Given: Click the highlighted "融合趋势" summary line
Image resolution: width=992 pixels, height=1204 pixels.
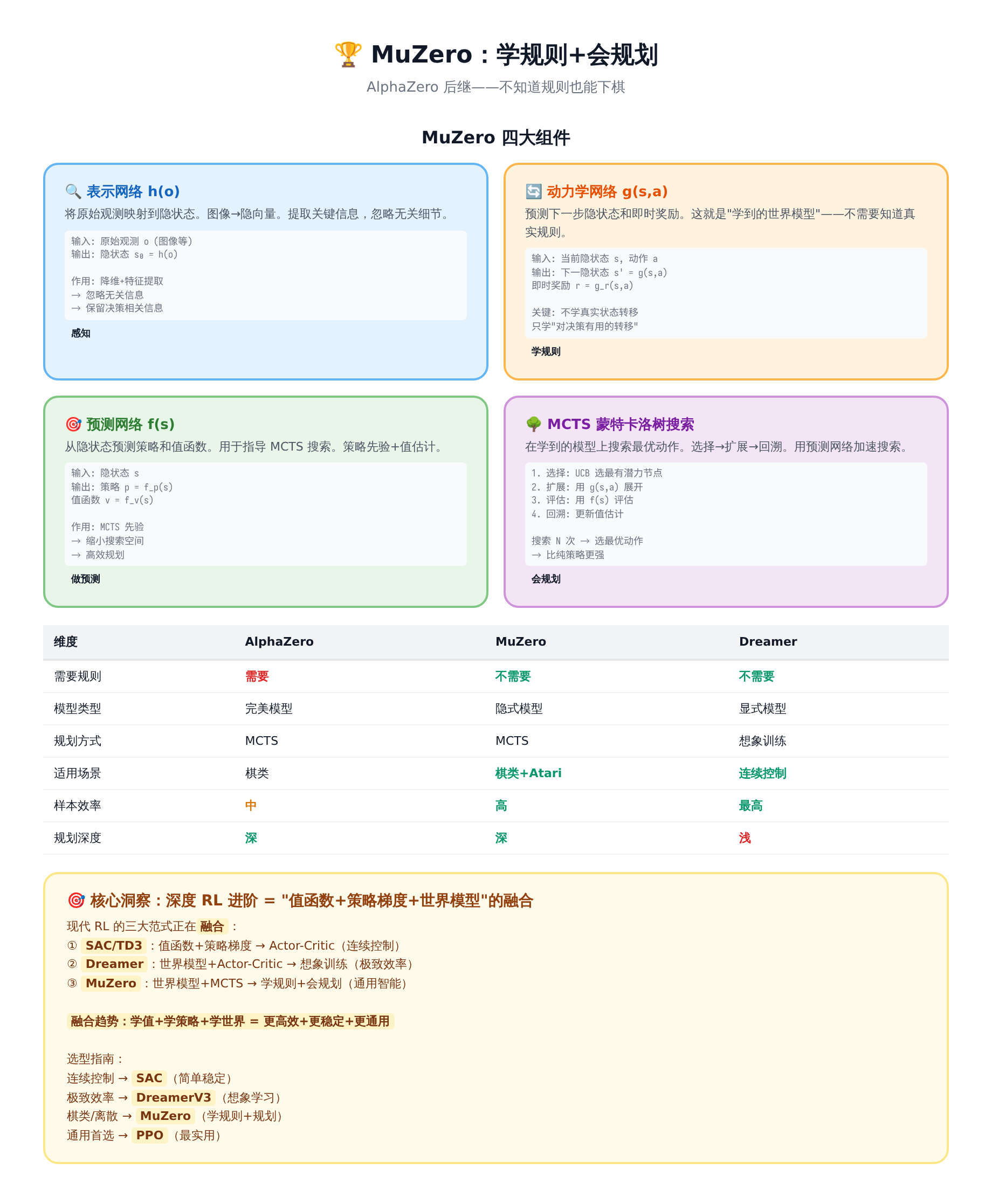Looking at the screenshot, I should click(x=230, y=1021).
